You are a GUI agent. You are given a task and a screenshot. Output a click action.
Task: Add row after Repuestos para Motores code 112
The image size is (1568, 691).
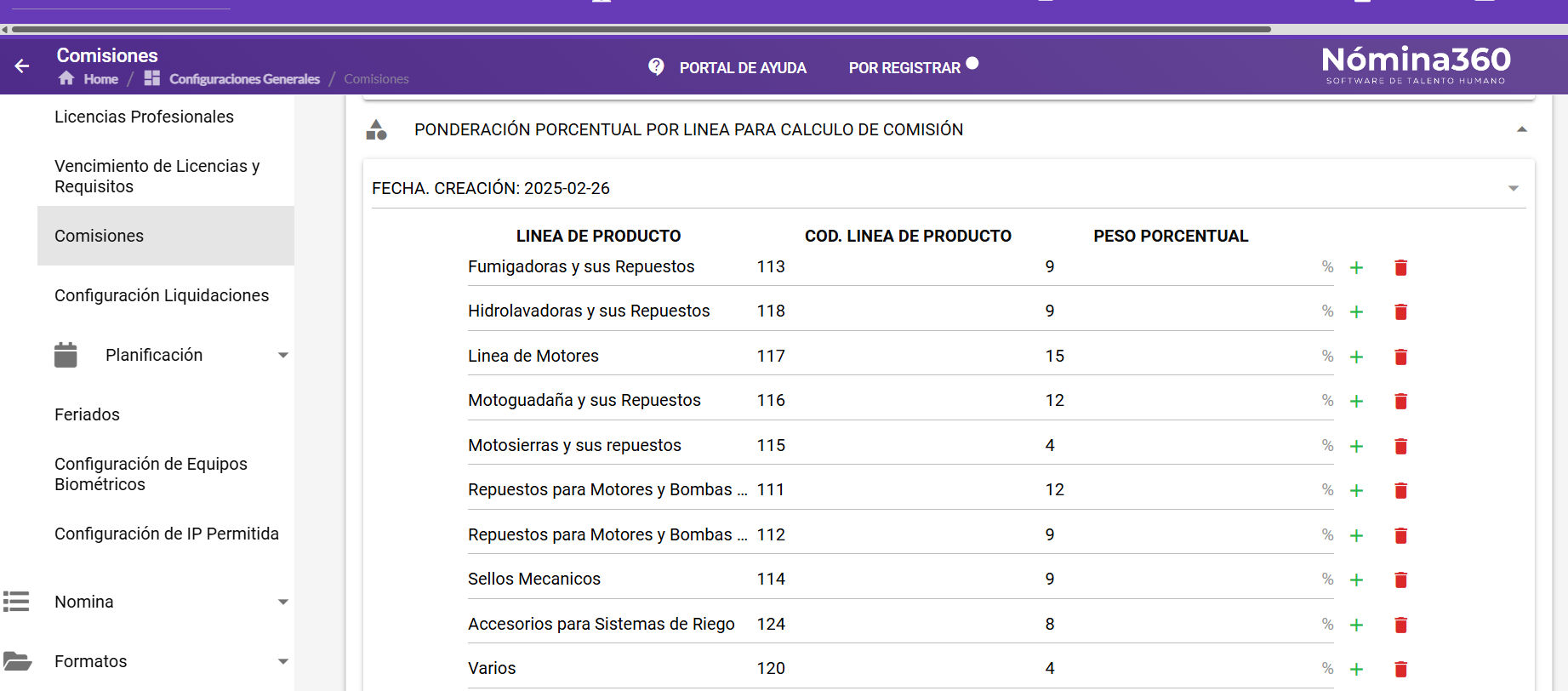point(1356,535)
